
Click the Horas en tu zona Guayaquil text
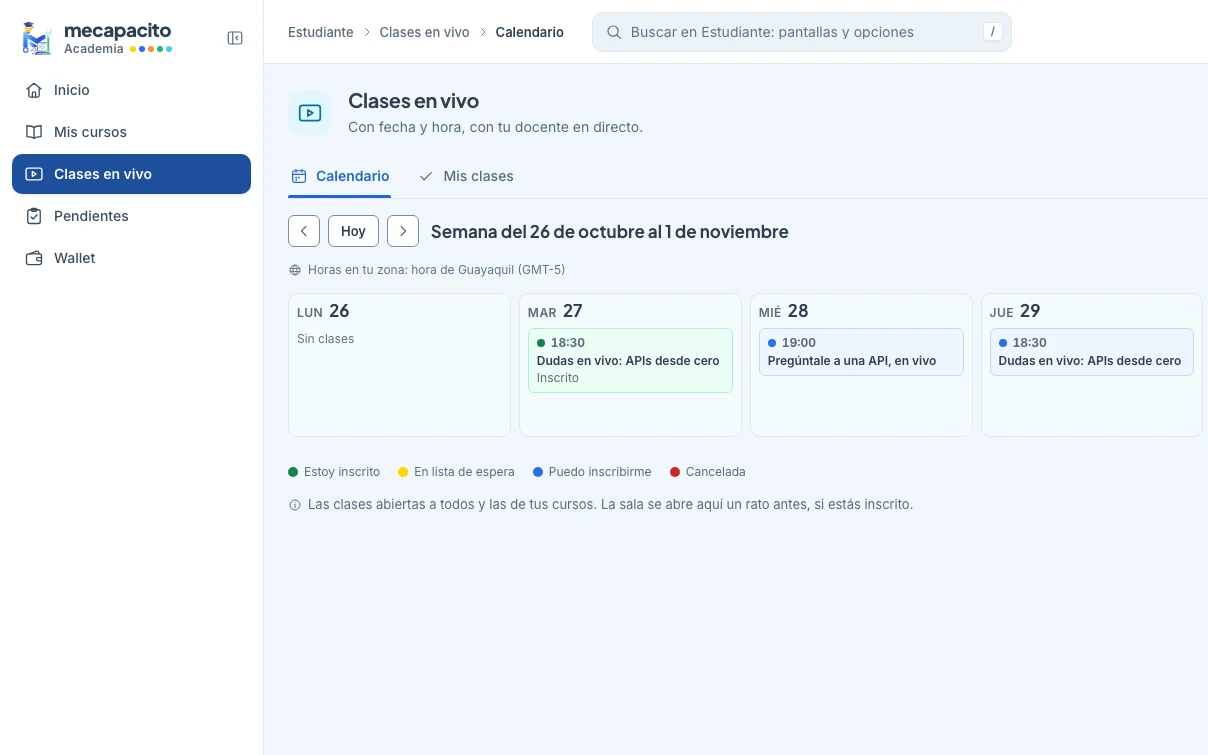tap(436, 270)
